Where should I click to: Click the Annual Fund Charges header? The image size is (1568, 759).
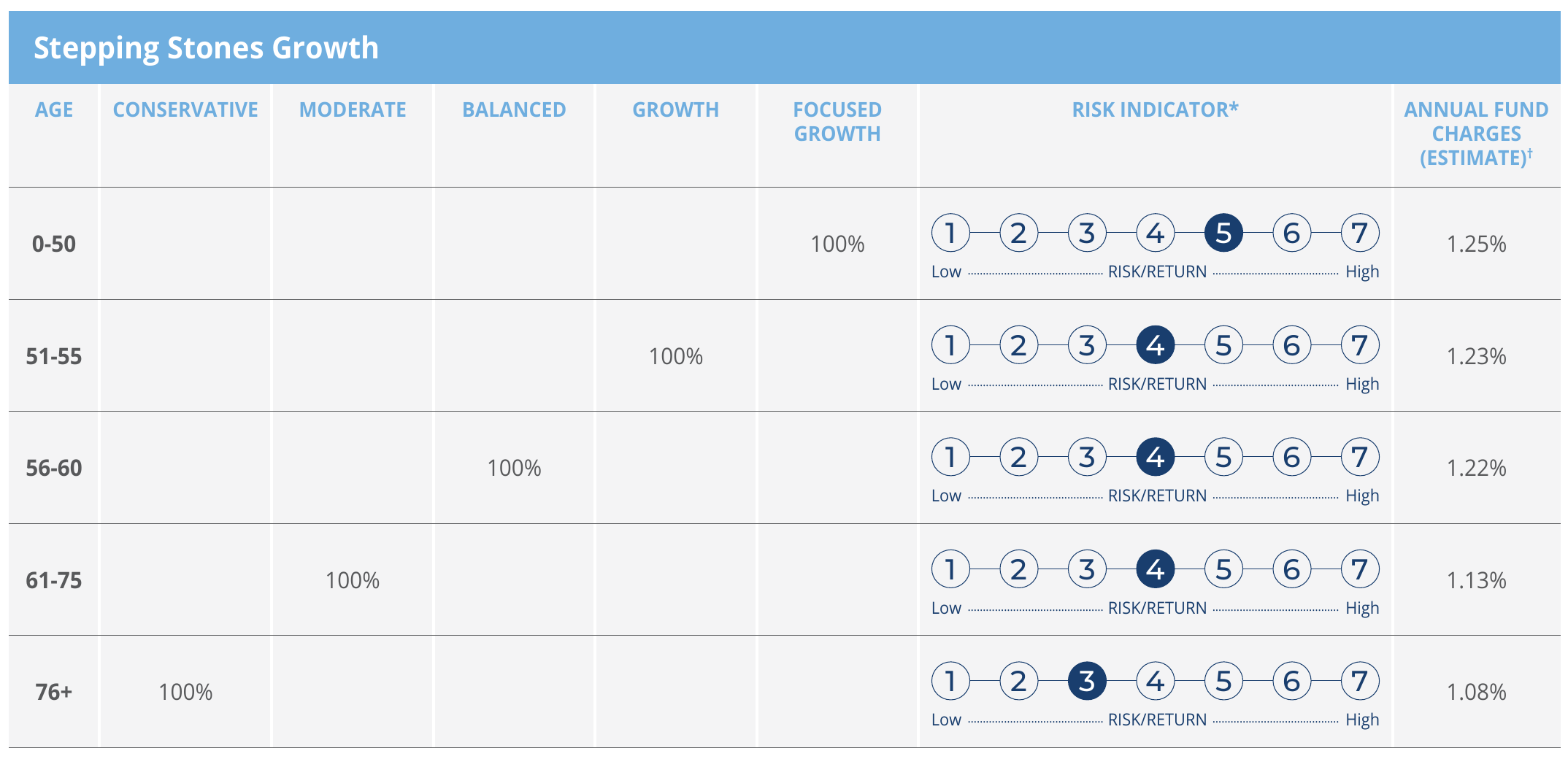coord(1476,134)
